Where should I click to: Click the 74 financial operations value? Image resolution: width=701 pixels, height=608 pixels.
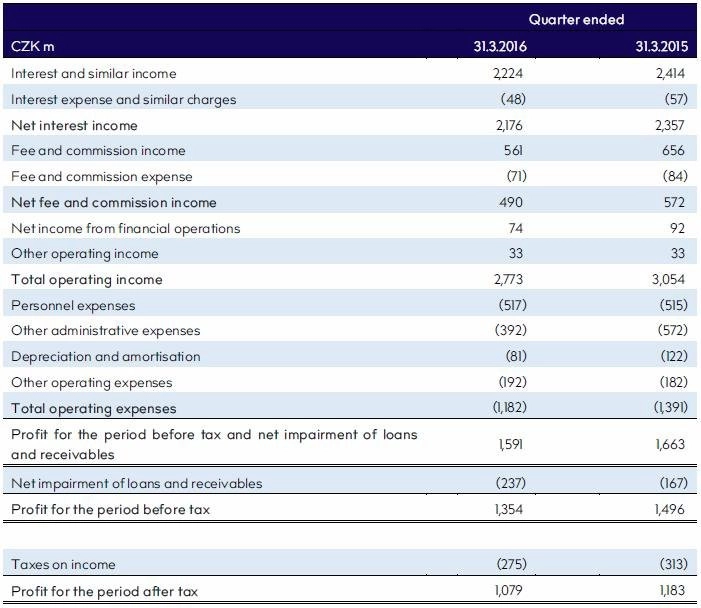(515, 228)
